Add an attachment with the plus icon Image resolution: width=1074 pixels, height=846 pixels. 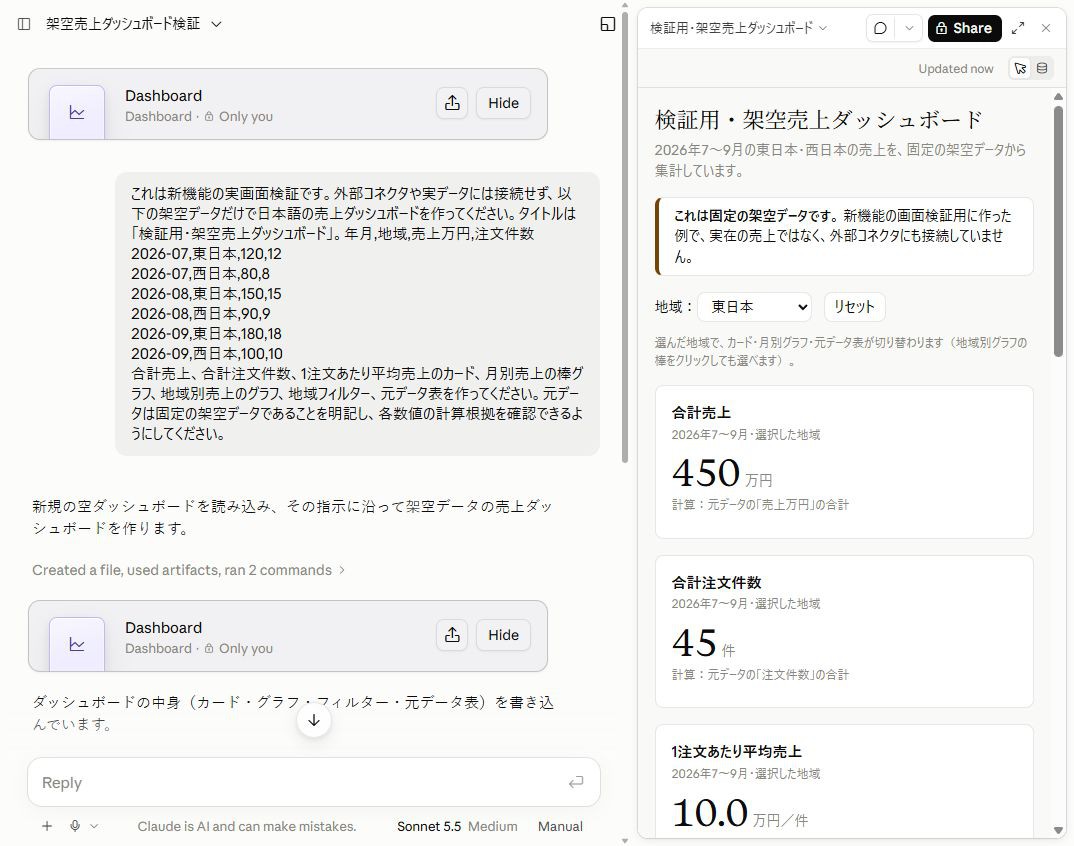click(x=47, y=826)
